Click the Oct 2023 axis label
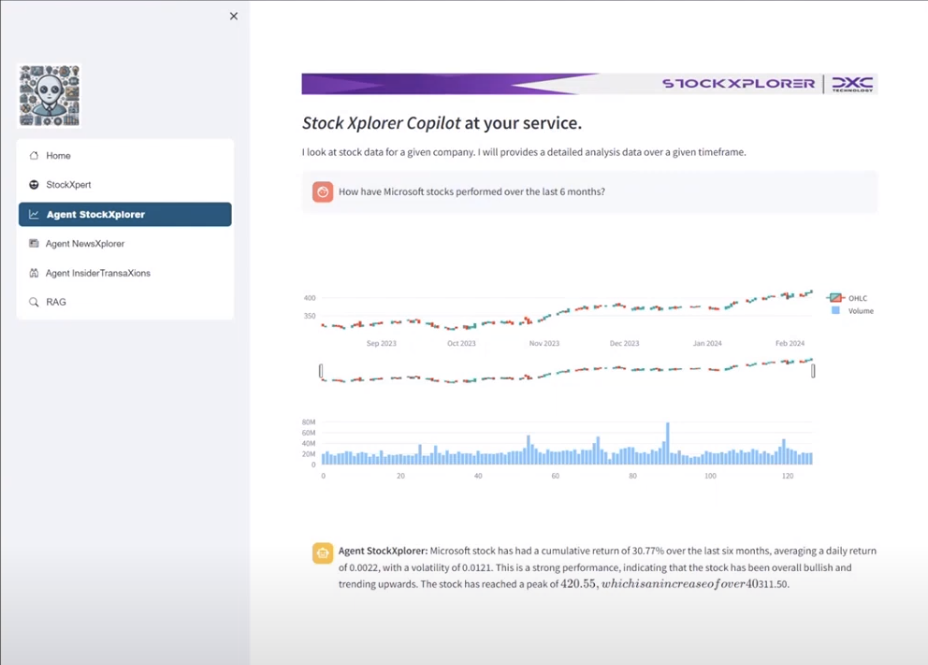 point(461,343)
